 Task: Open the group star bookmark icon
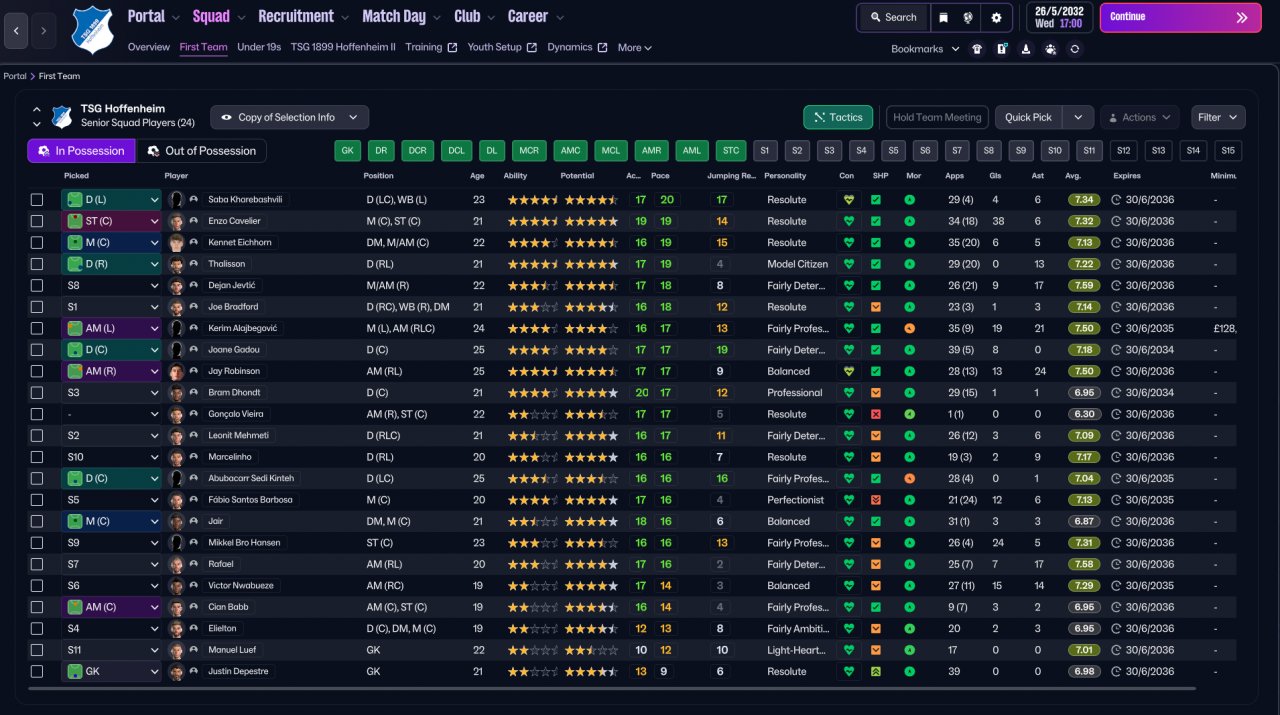(x=1050, y=48)
